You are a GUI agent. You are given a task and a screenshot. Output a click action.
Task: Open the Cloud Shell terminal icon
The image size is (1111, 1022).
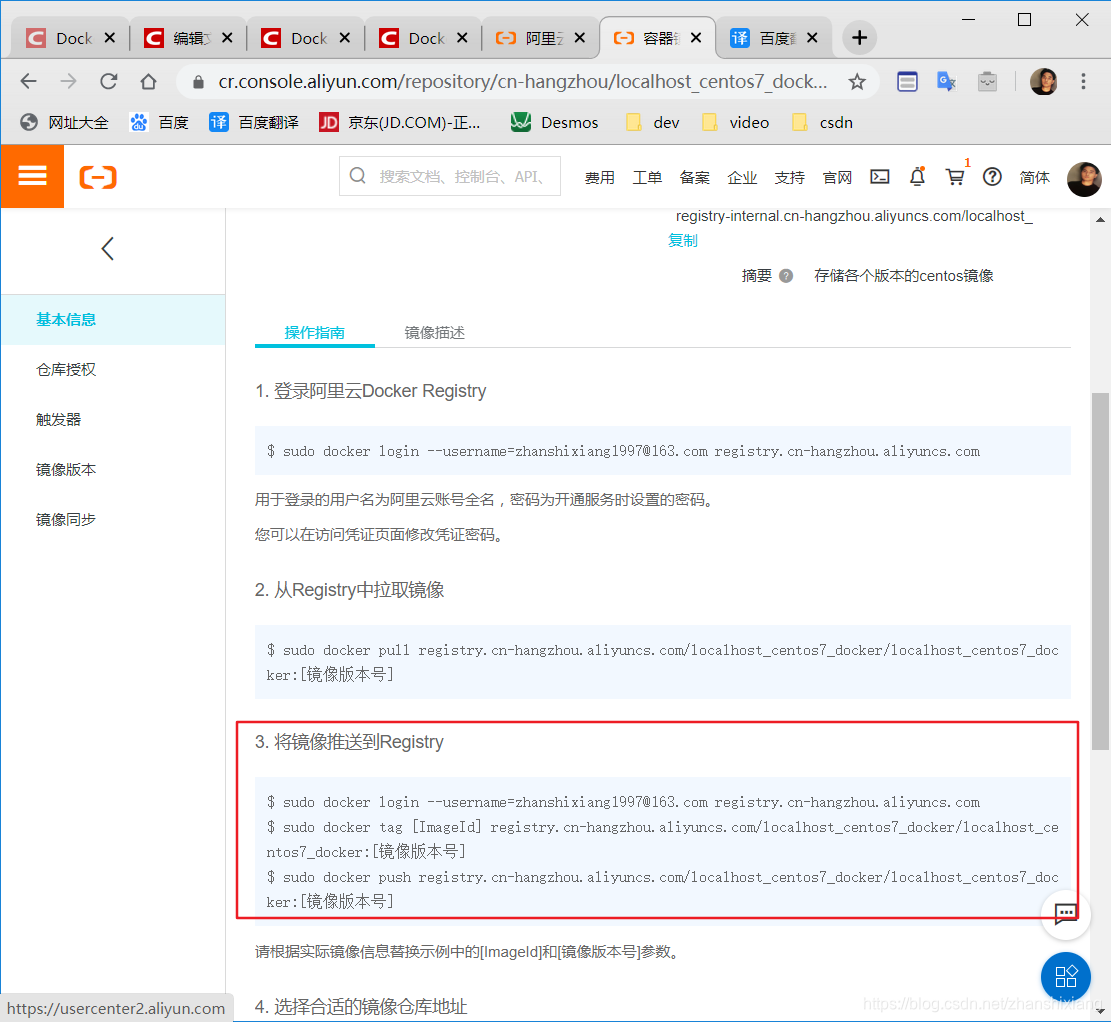(x=879, y=176)
